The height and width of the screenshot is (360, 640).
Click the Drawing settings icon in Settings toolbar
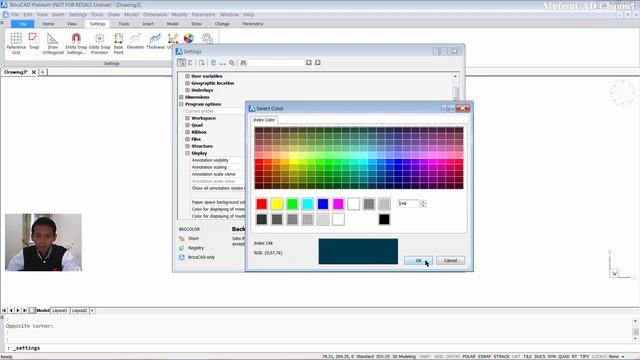[213, 62]
